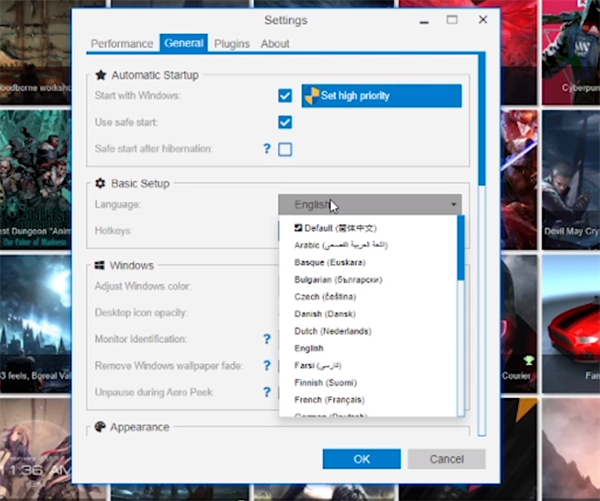
Task: Enable Safe start after hibernation checkbox
Action: (285, 149)
